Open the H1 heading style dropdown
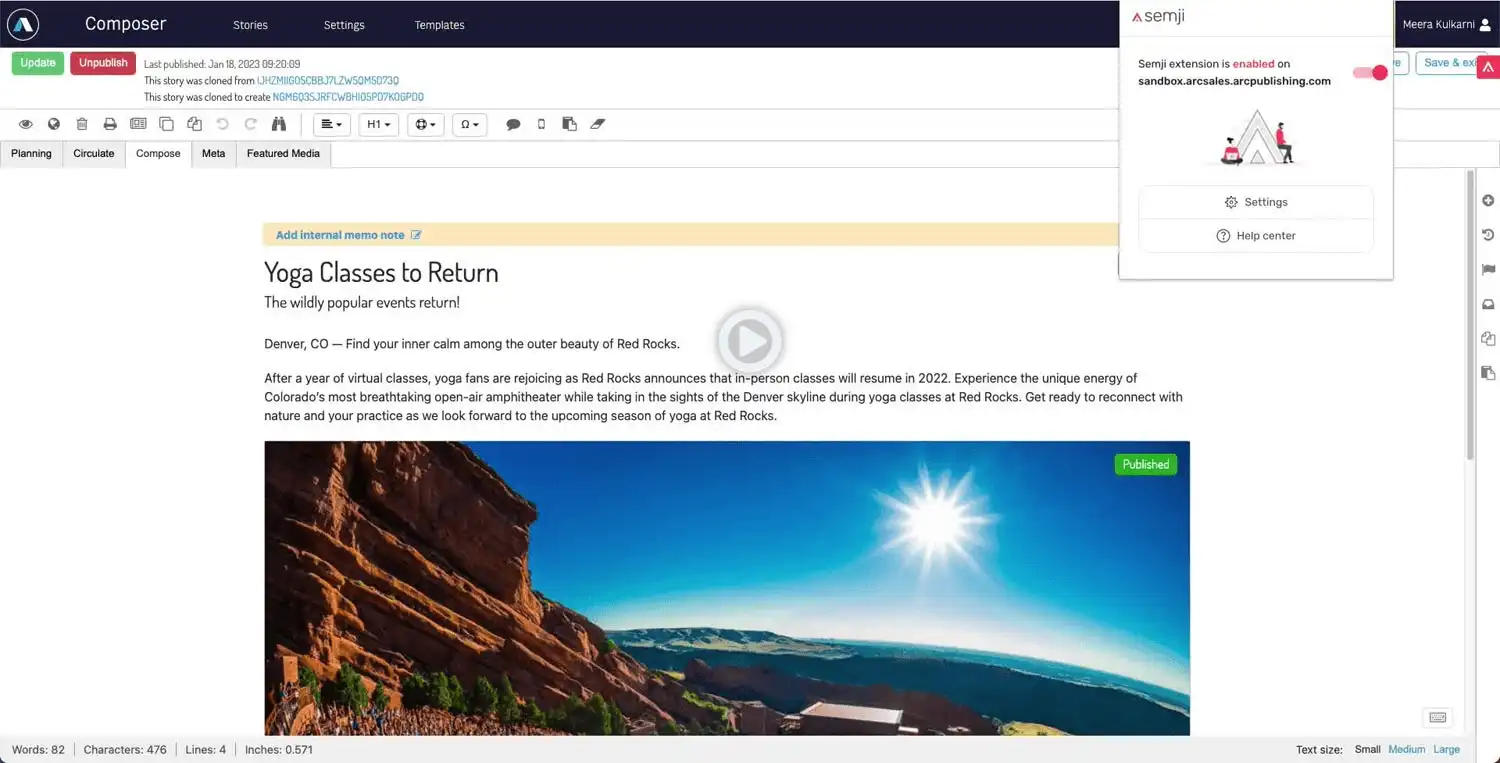This screenshot has height=763, width=1500. coord(378,124)
